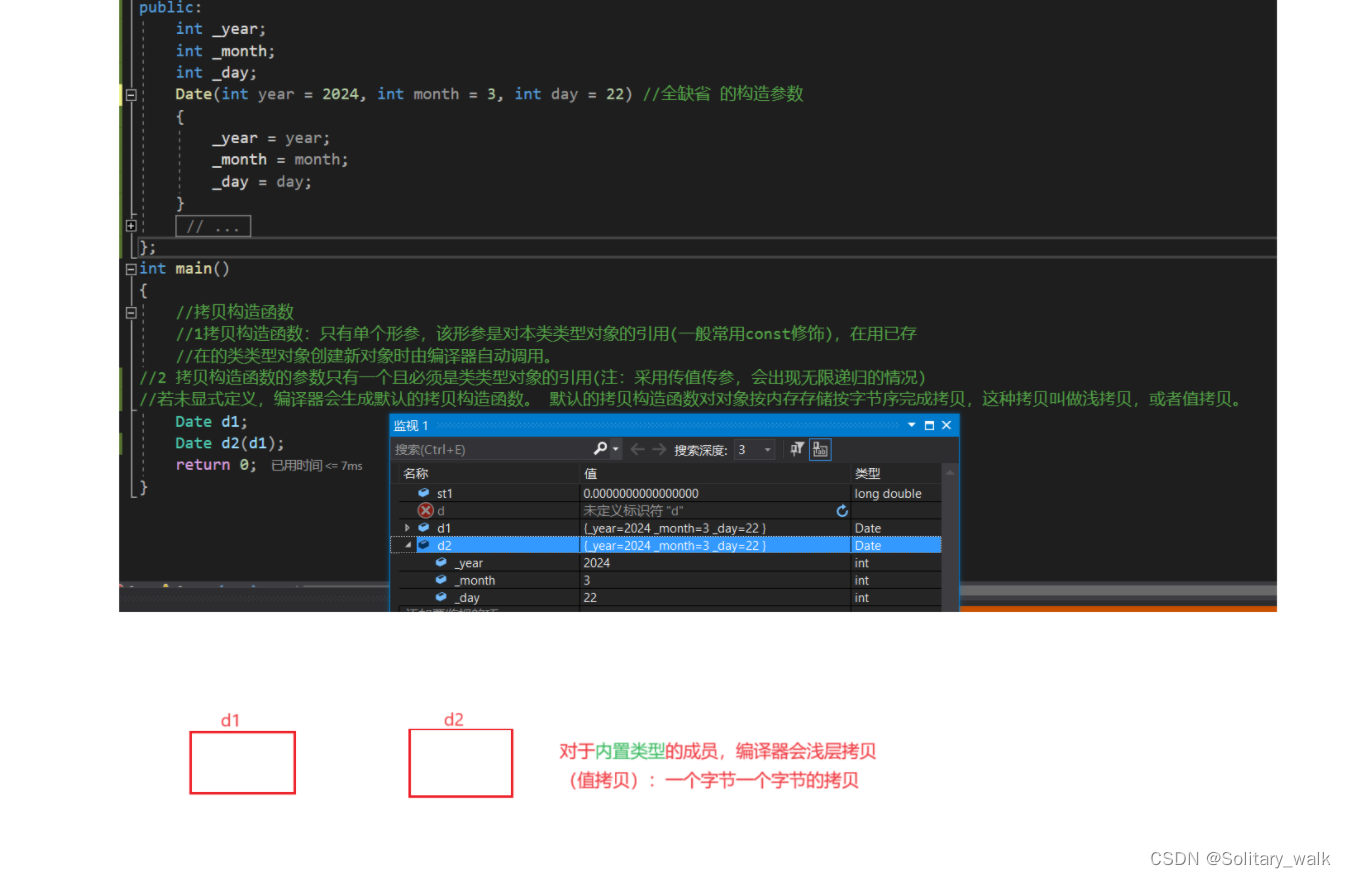Click the 'Date d2(d1);' code line
The height and width of the screenshot is (878, 1346).
coord(230,443)
